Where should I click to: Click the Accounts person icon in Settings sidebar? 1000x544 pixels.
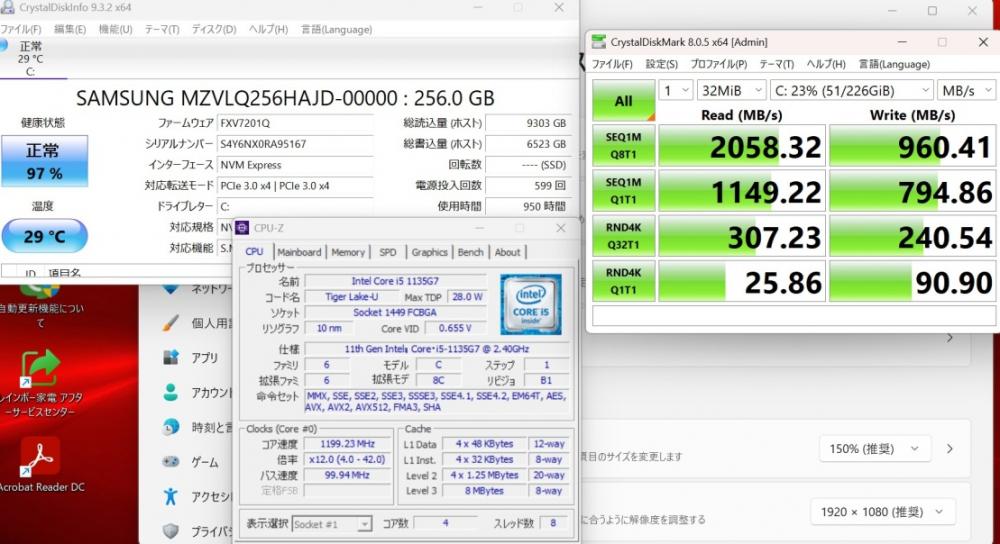coord(170,392)
